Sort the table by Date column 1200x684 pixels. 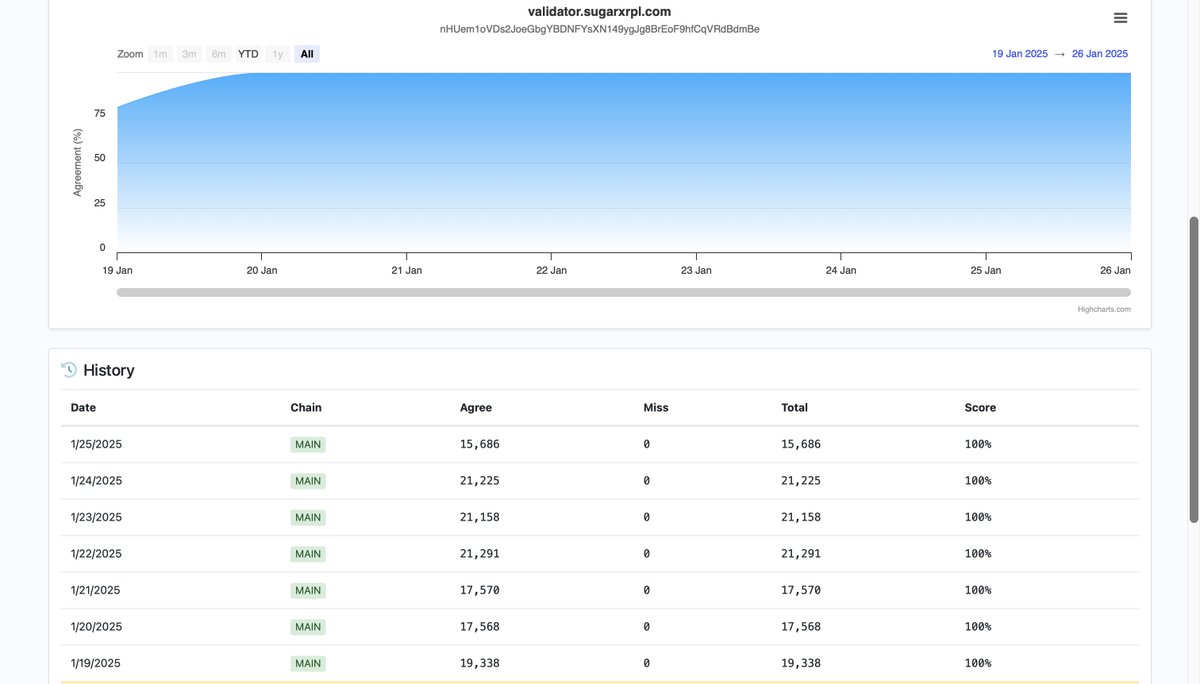82,407
